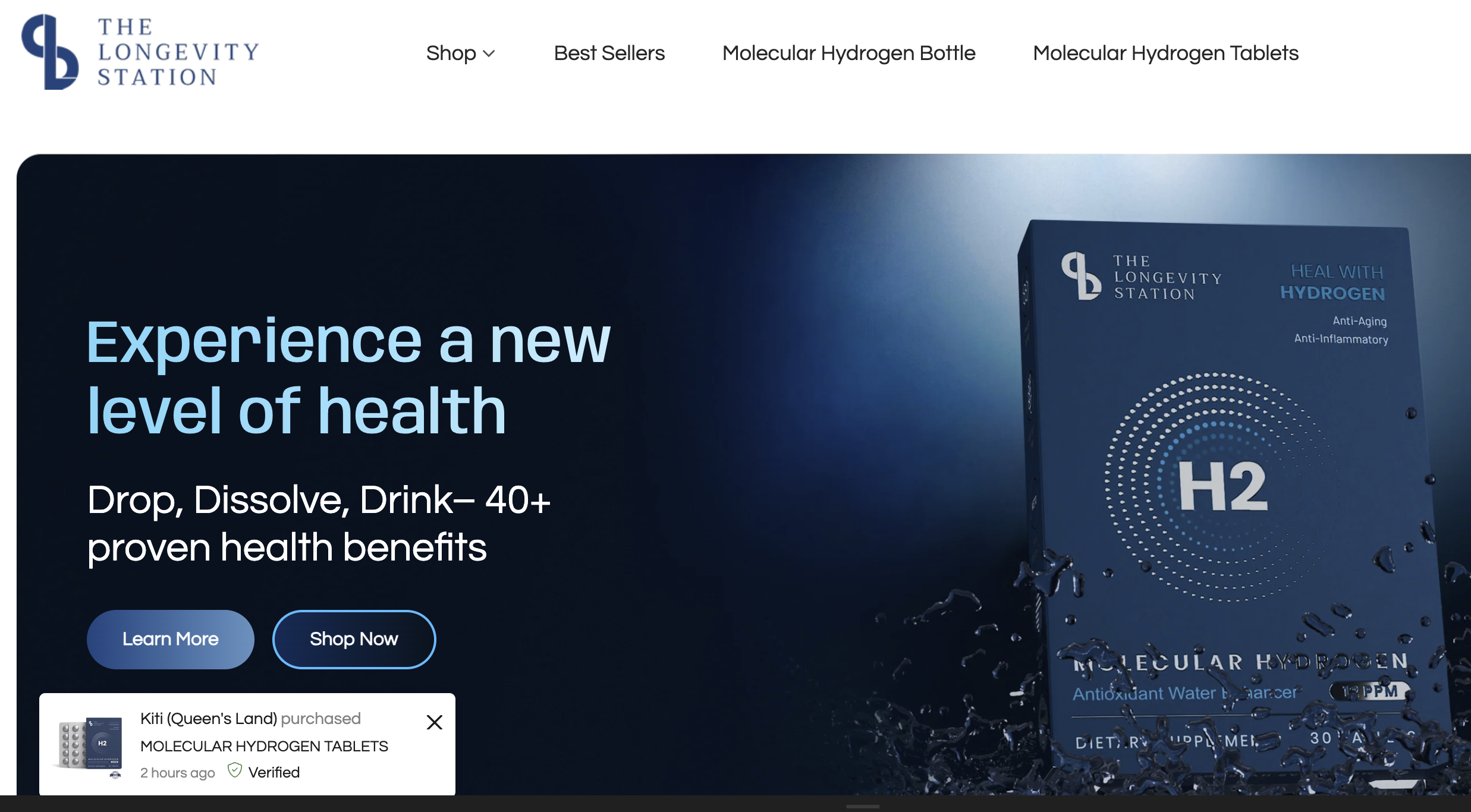Click the chevron arrow beside Shop

(489, 54)
